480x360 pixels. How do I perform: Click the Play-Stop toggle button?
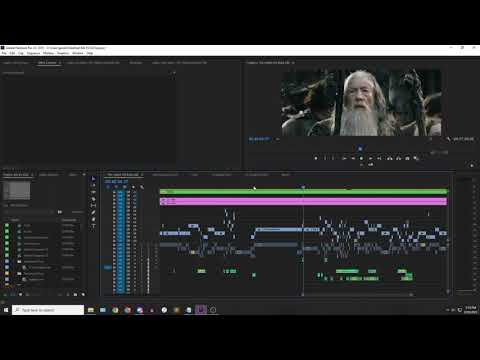tap(362, 158)
